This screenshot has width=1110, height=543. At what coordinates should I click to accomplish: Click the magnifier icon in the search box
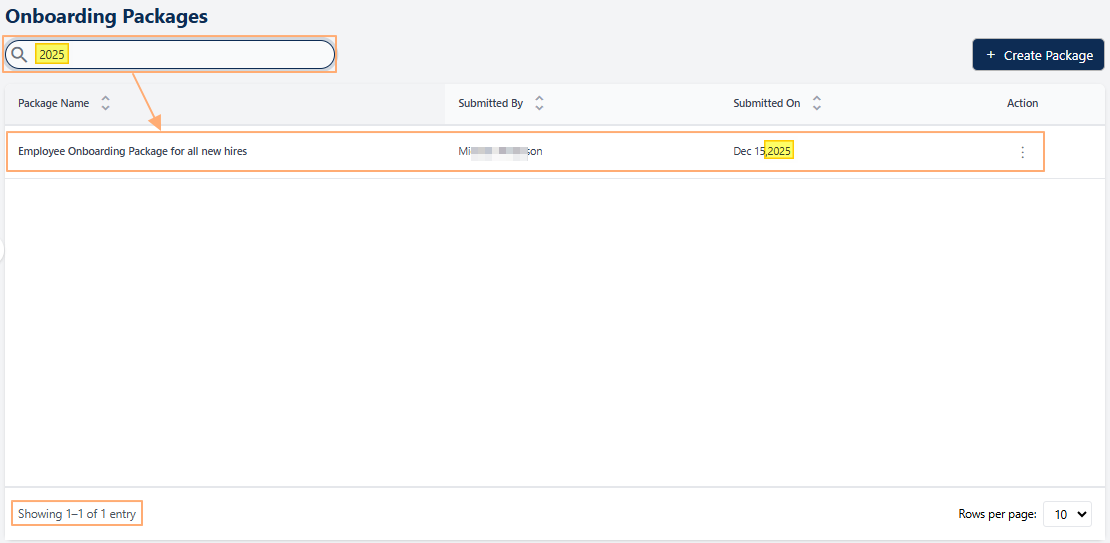point(19,55)
